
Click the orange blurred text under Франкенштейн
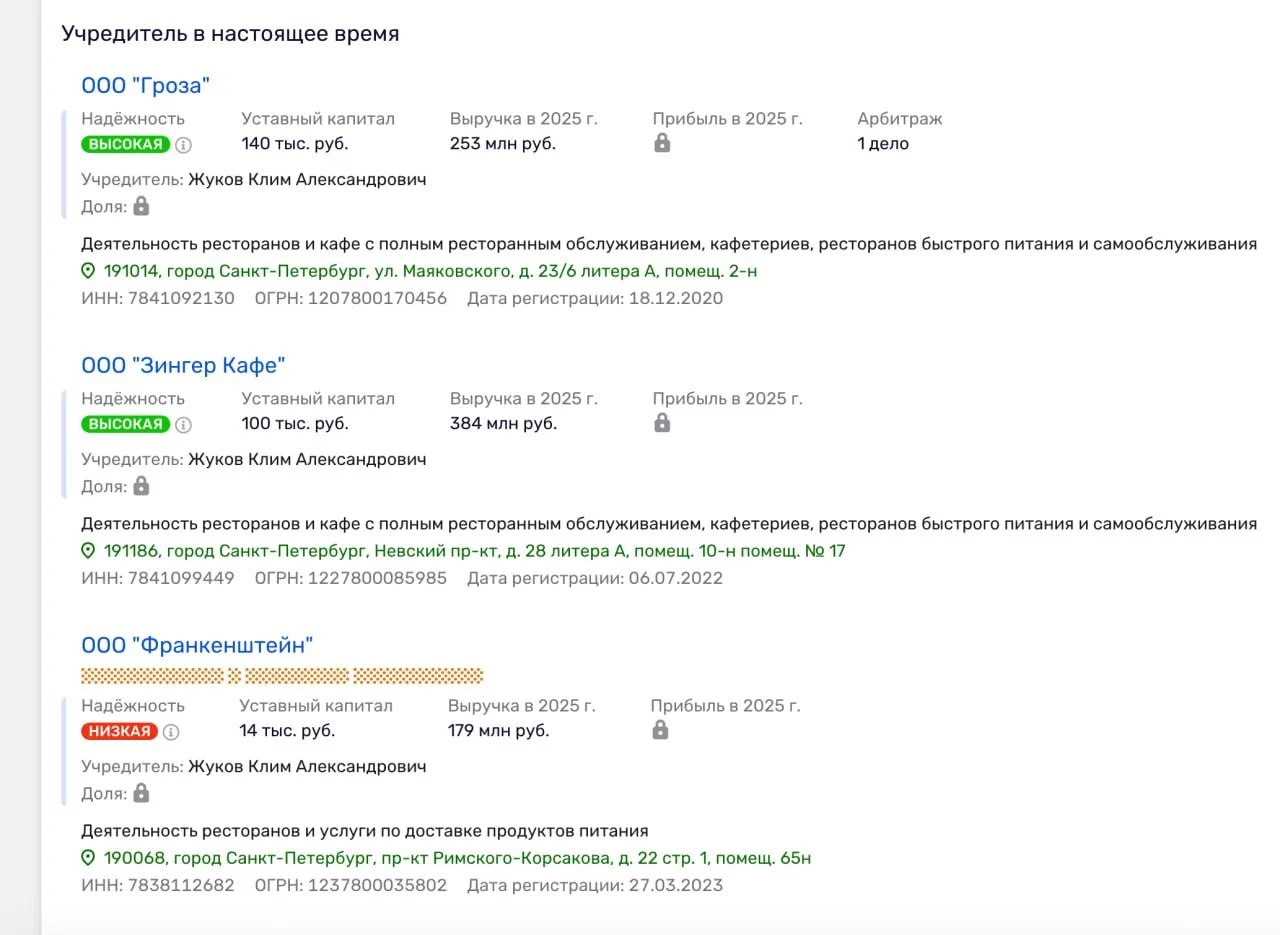click(282, 676)
